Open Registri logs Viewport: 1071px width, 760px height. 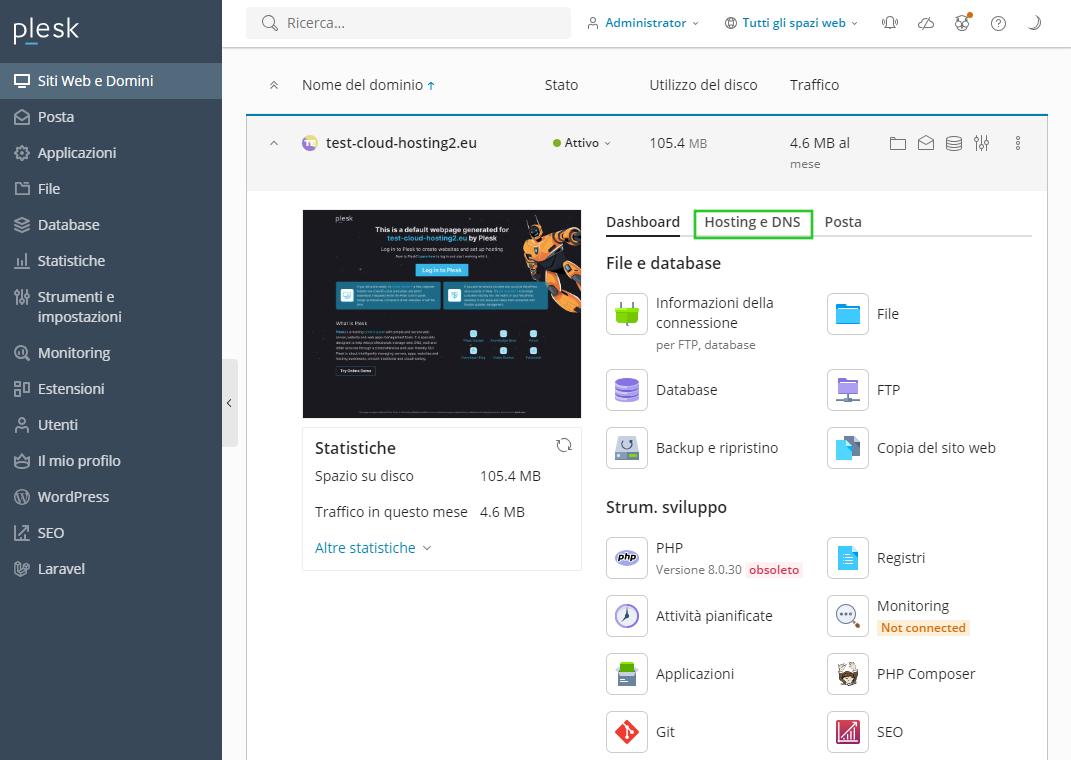876,558
